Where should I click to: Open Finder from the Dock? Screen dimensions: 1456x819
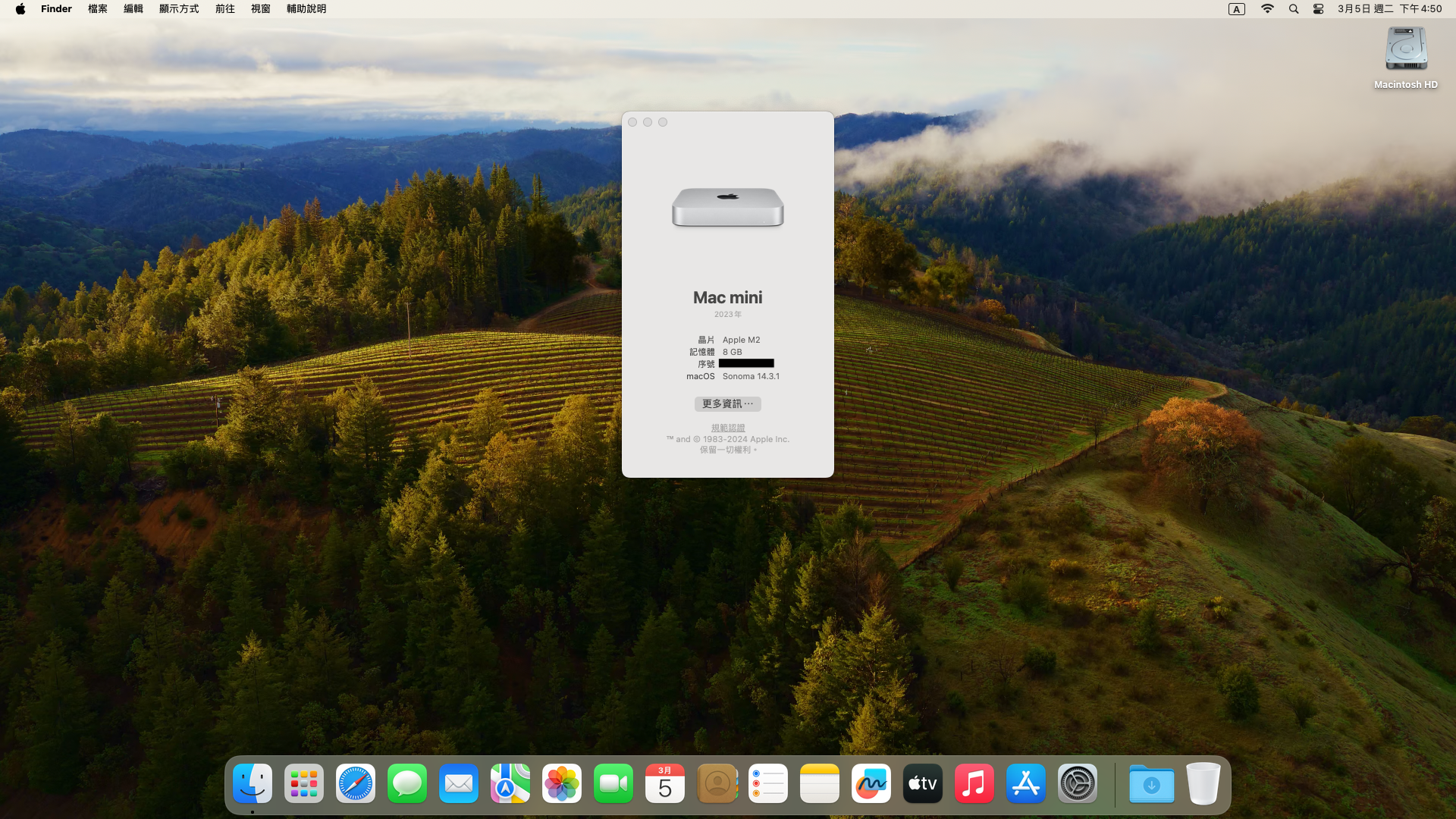tap(253, 783)
